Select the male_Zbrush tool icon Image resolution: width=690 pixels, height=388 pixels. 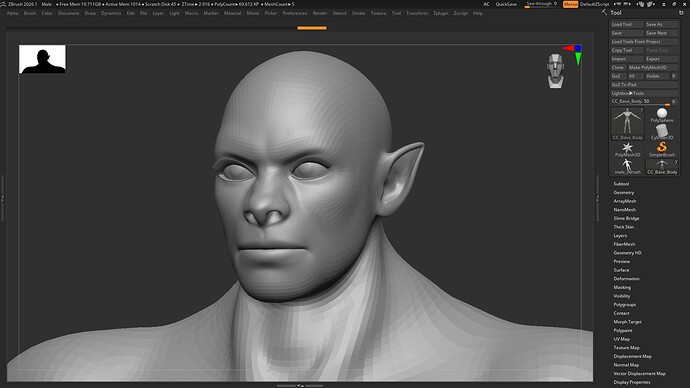[x=627, y=167]
